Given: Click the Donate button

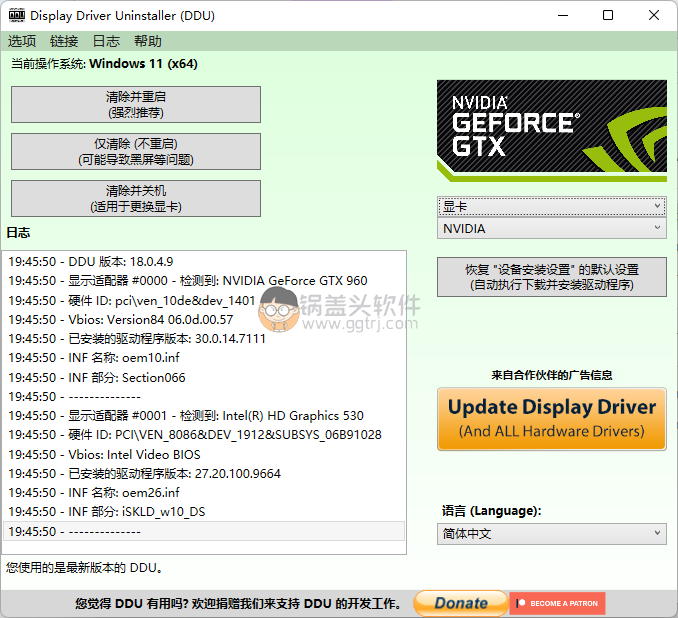Looking at the screenshot, I should [x=461, y=603].
